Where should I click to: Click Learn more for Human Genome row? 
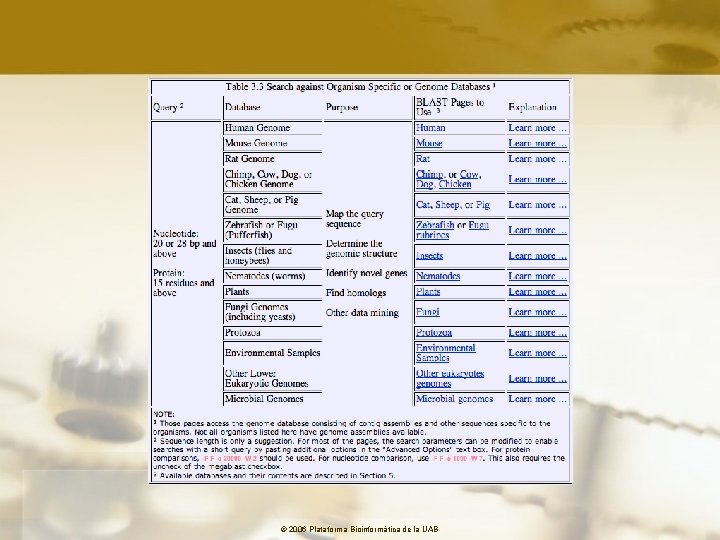coord(538,128)
